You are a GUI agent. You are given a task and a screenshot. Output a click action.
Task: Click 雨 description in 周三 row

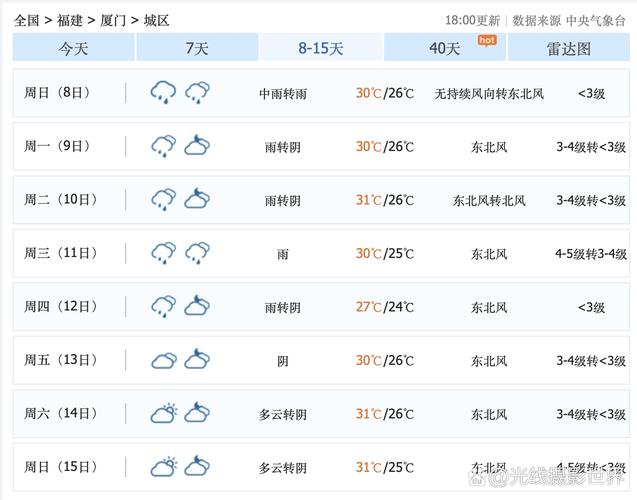283,255
